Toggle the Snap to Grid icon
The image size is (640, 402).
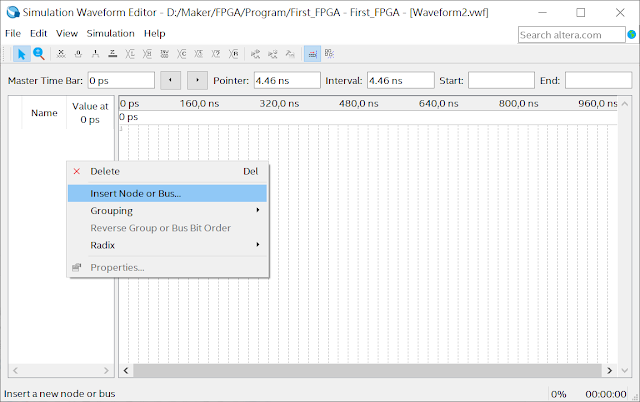pos(312,54)
